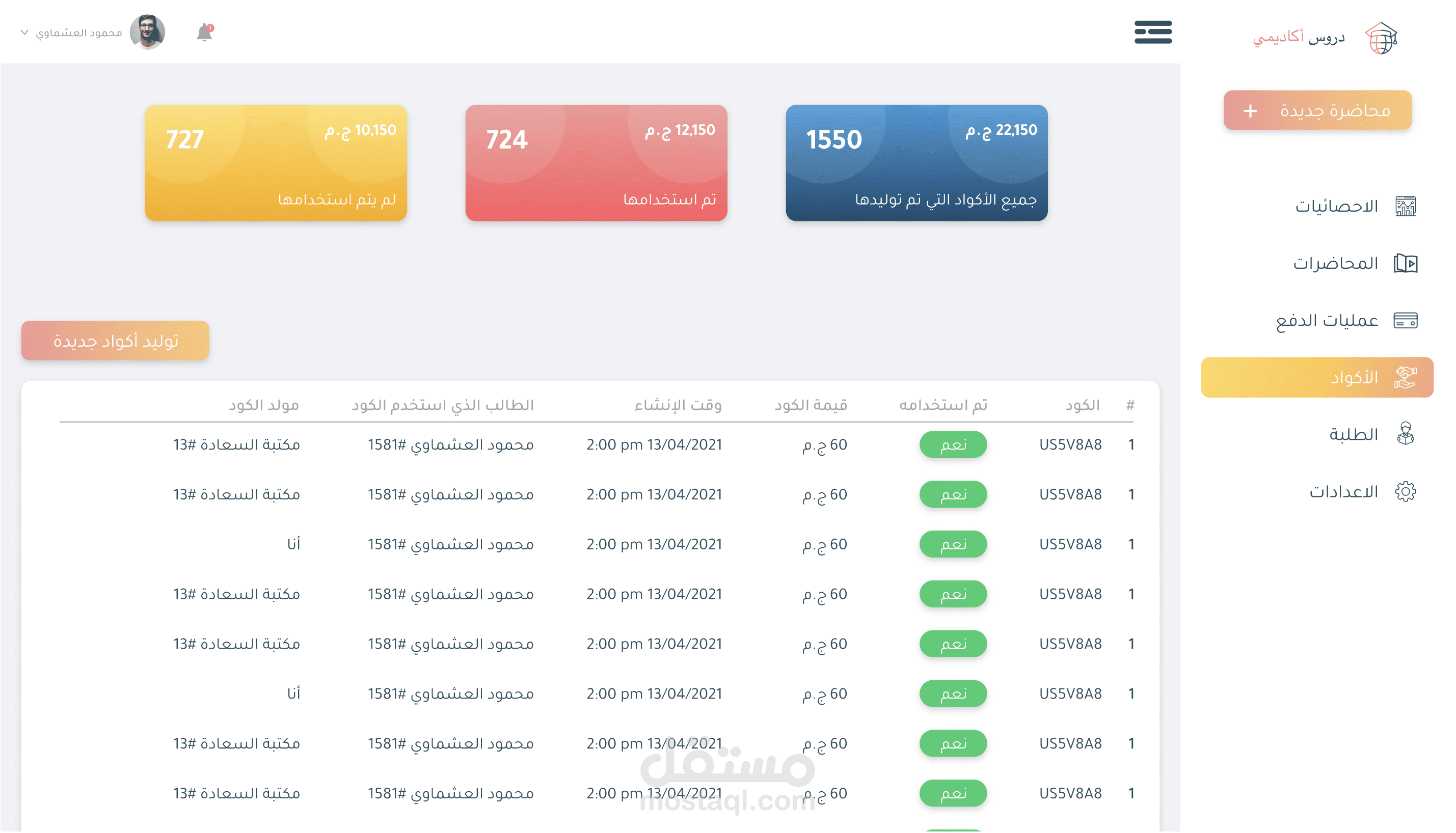Expand the user account dropdown arrow
The height and width of the screenshot is (833, 1456).
[24, 33]
